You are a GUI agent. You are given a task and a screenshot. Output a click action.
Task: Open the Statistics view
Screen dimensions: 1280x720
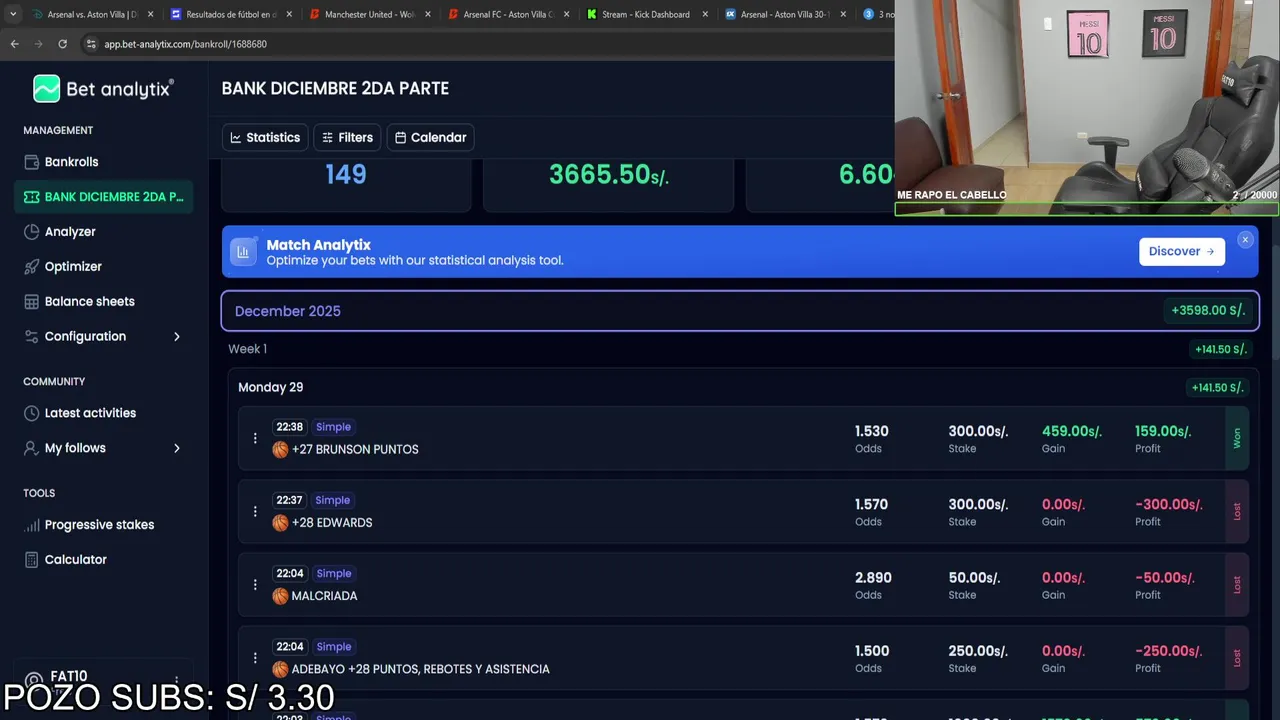(x=265, y=138)
